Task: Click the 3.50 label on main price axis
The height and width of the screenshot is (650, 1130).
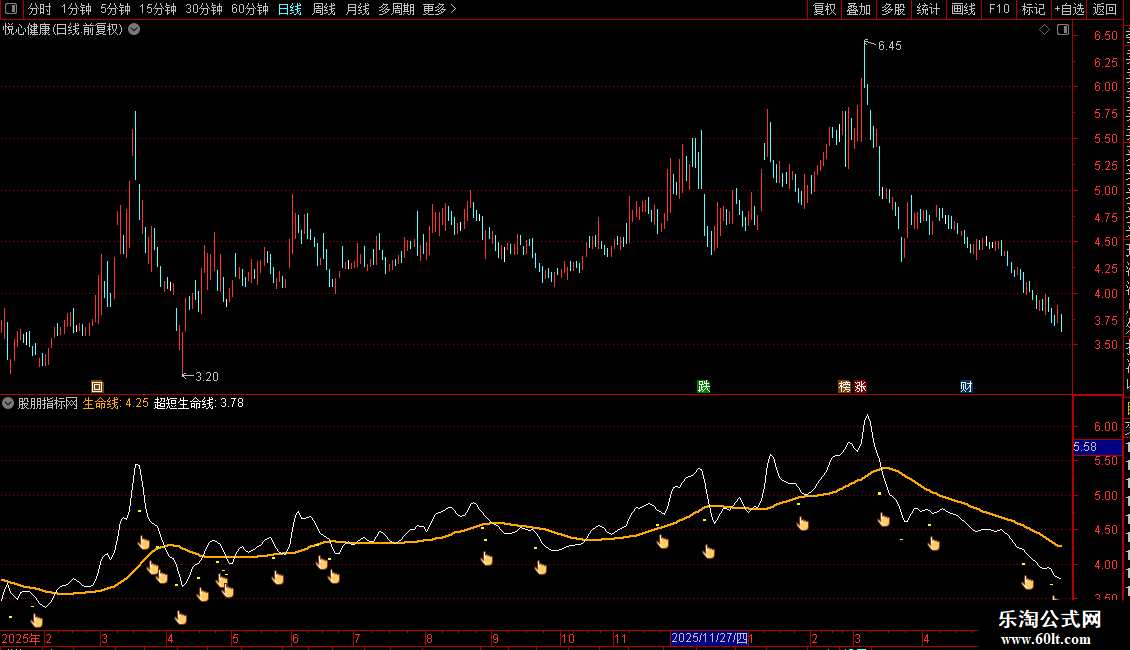Action: pyautogui.click(x=1105, y=345)
